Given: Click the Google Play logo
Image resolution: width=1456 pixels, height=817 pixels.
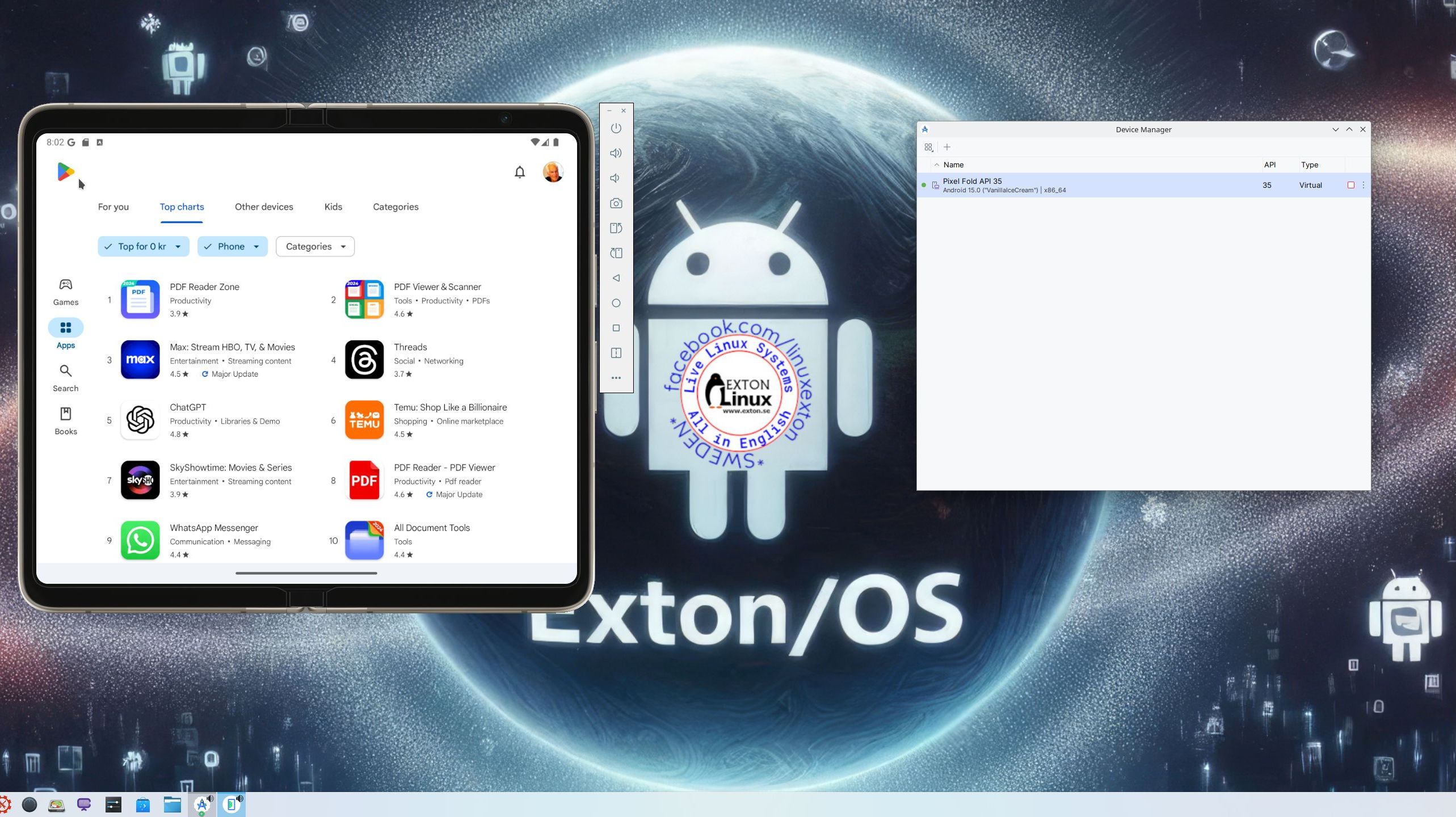Looking at the screenshot, I should (65, 171).
